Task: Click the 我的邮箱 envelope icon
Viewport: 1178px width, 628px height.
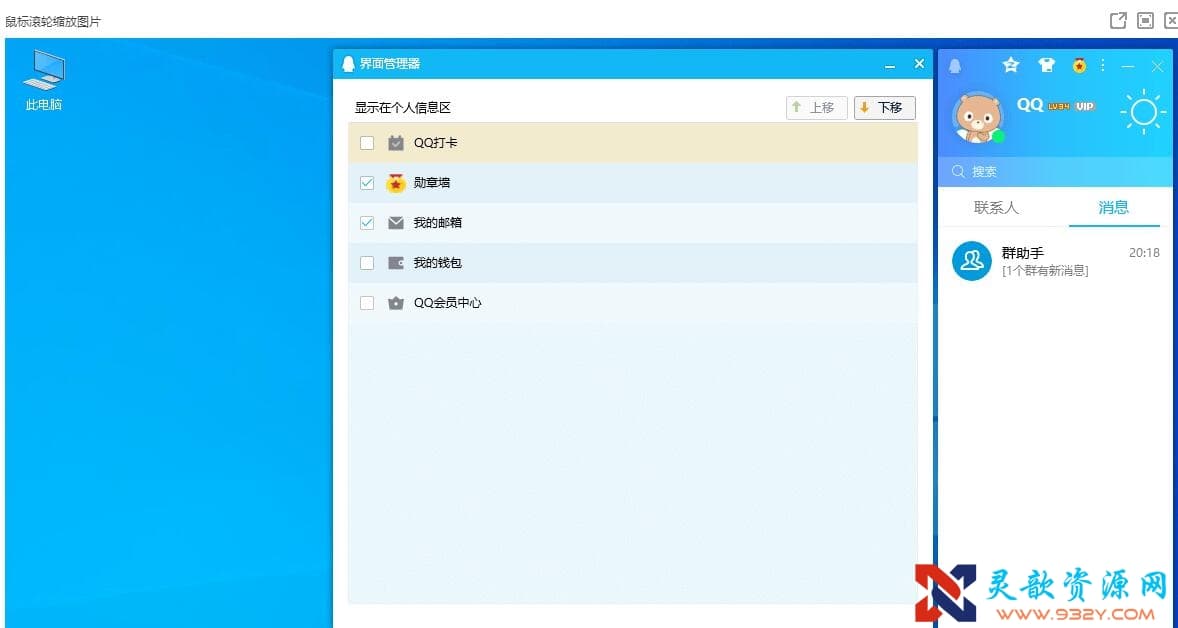Action: coord(396,223)
